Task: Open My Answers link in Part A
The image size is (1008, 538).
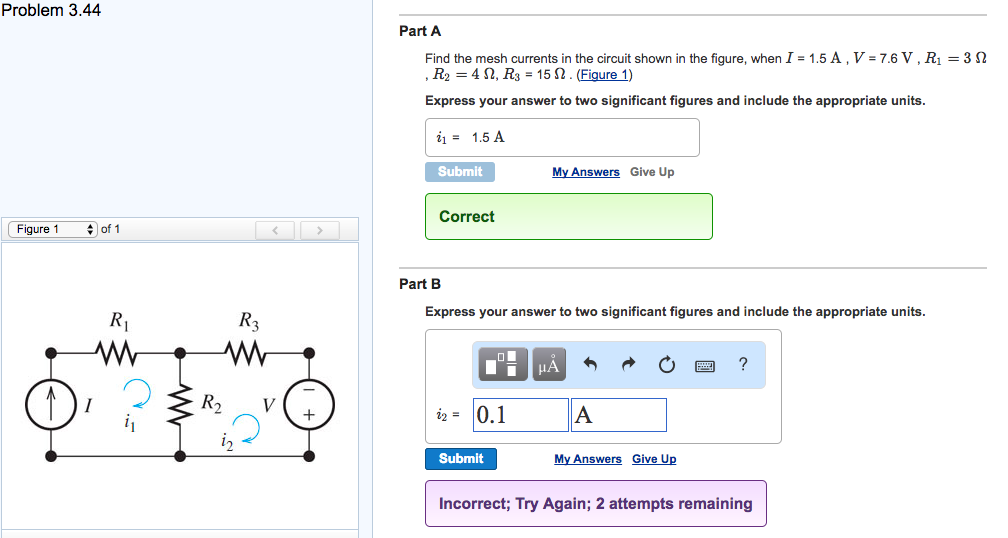Action: [586, 172]
